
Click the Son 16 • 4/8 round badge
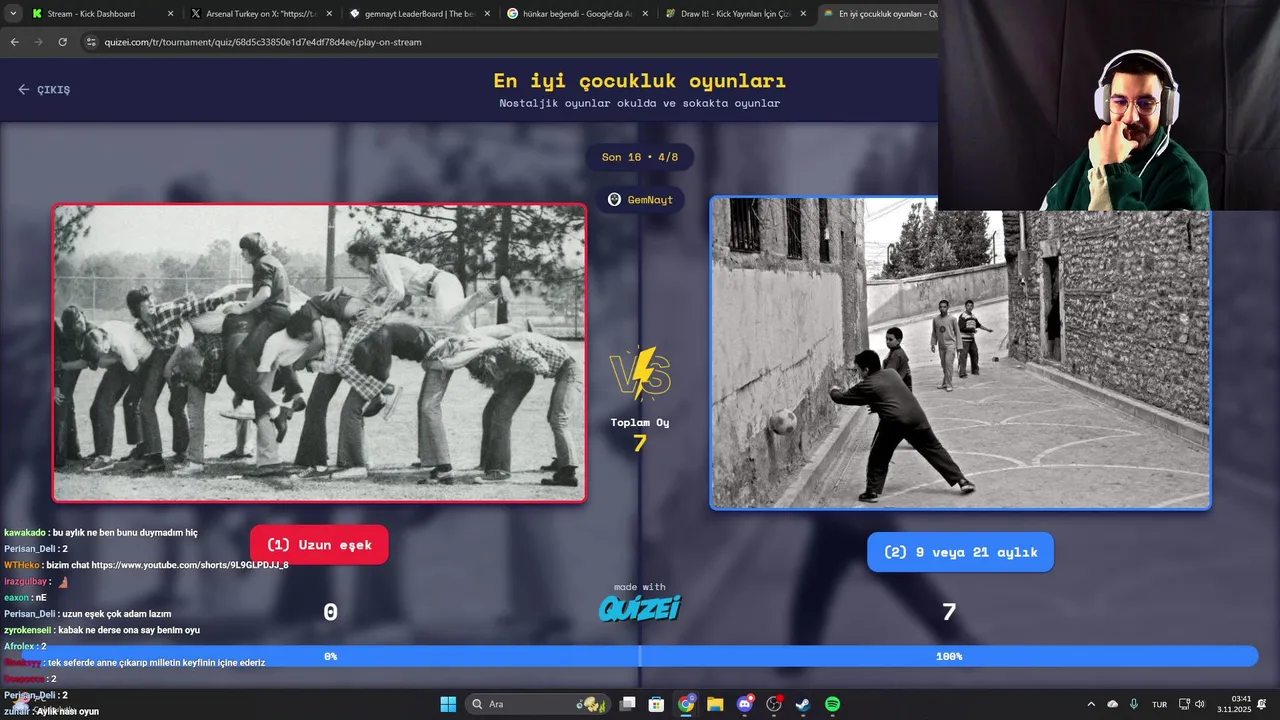click(x=640, y=157)
